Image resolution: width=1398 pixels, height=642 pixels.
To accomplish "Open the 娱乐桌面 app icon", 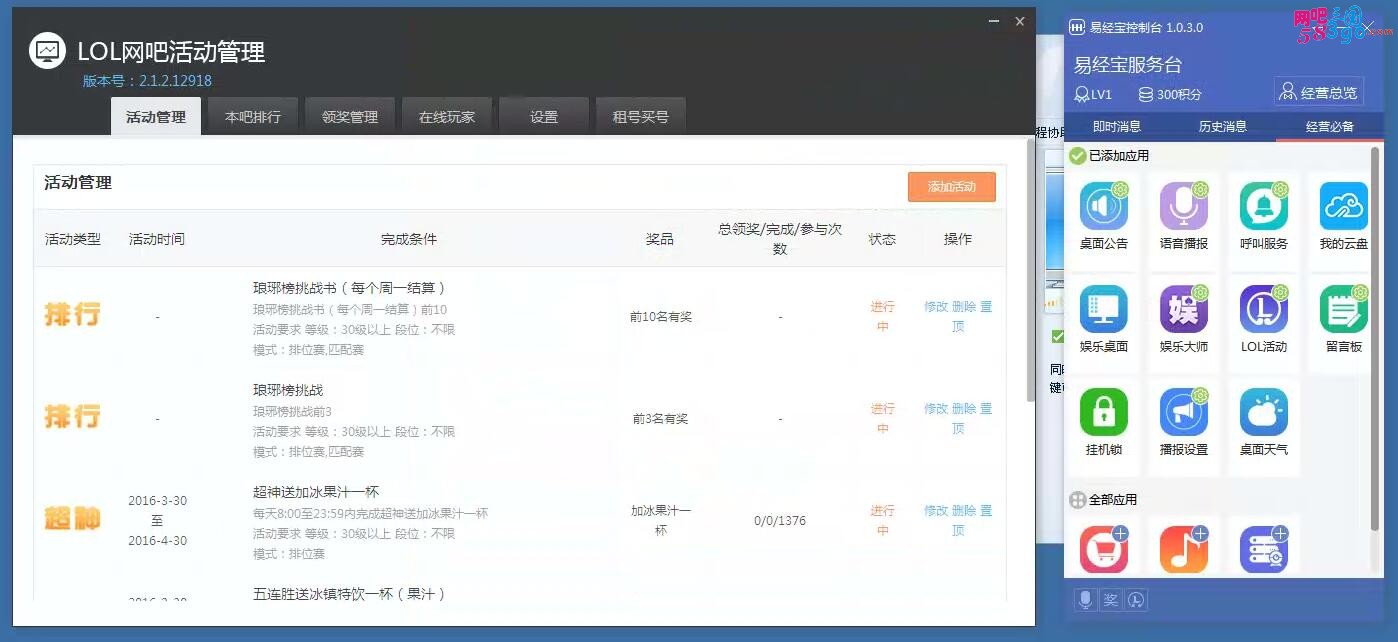I will pyautogui.click(x=1104, y=310).
